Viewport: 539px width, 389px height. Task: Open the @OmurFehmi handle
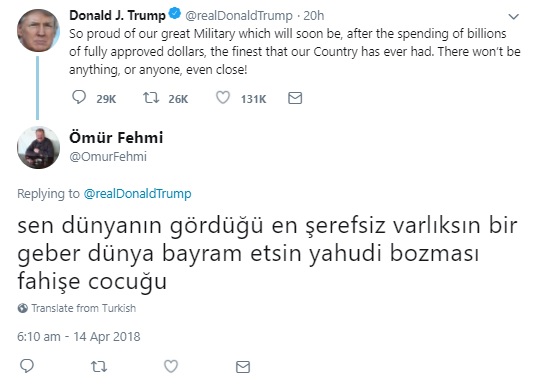(x=108, y=157)
